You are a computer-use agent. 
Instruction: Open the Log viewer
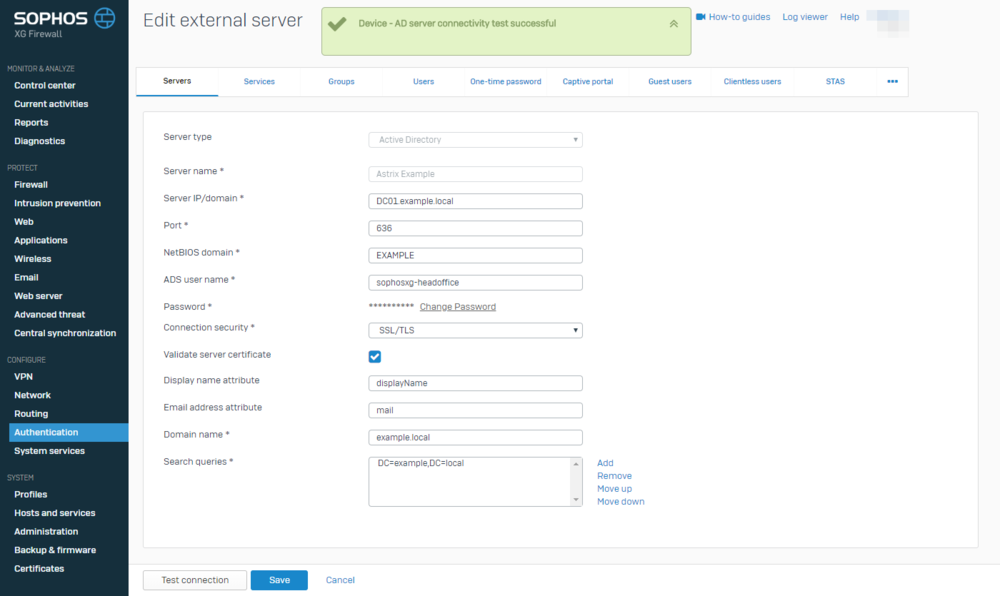pos(805,16)
